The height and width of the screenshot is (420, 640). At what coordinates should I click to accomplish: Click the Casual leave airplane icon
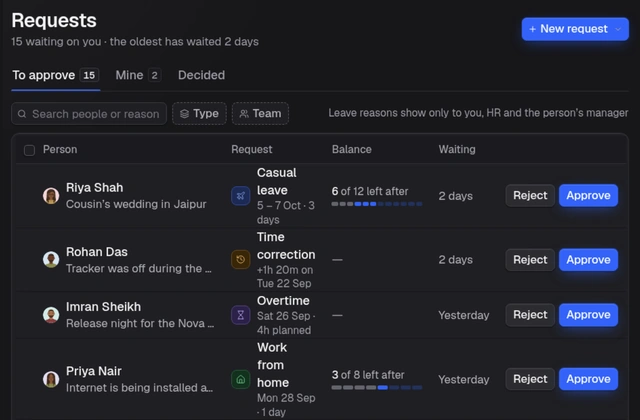click(x=241, y=196)
